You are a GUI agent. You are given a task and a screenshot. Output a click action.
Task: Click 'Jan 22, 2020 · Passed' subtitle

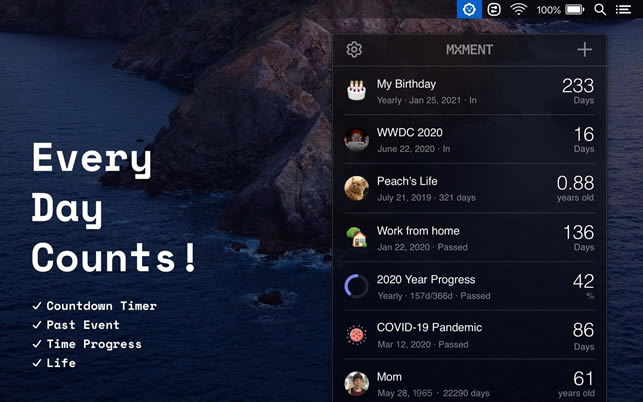coord(422,247)
